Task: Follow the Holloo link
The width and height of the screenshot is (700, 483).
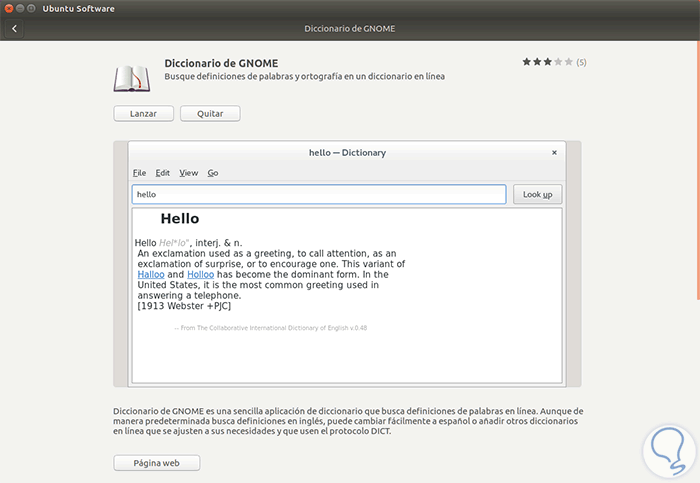Action: pos(200,275)
